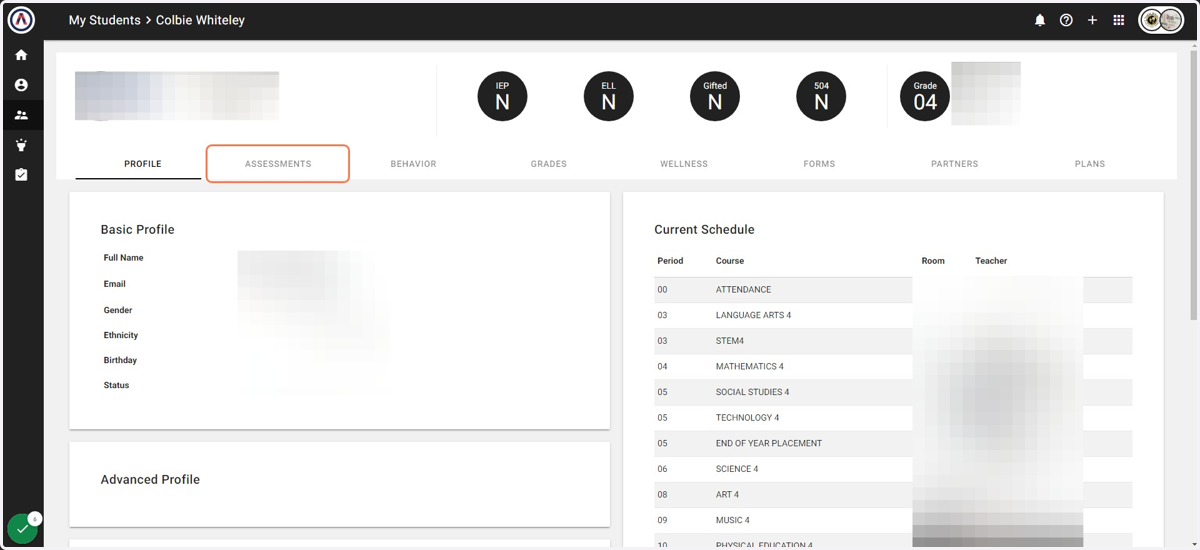Viewport: 1200px width, 550px height.
Task: Go to Home in the sidebar
Action: tap(21, 55)
